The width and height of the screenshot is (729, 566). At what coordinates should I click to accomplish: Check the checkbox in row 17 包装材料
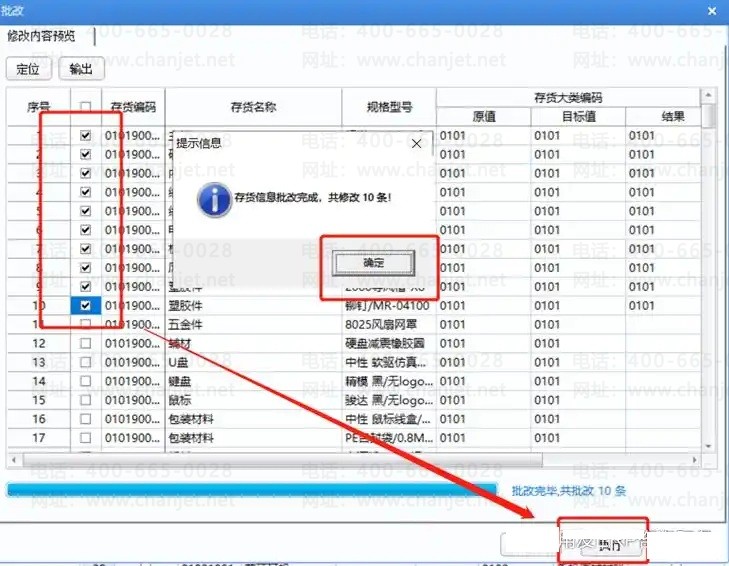coord(86,438)
